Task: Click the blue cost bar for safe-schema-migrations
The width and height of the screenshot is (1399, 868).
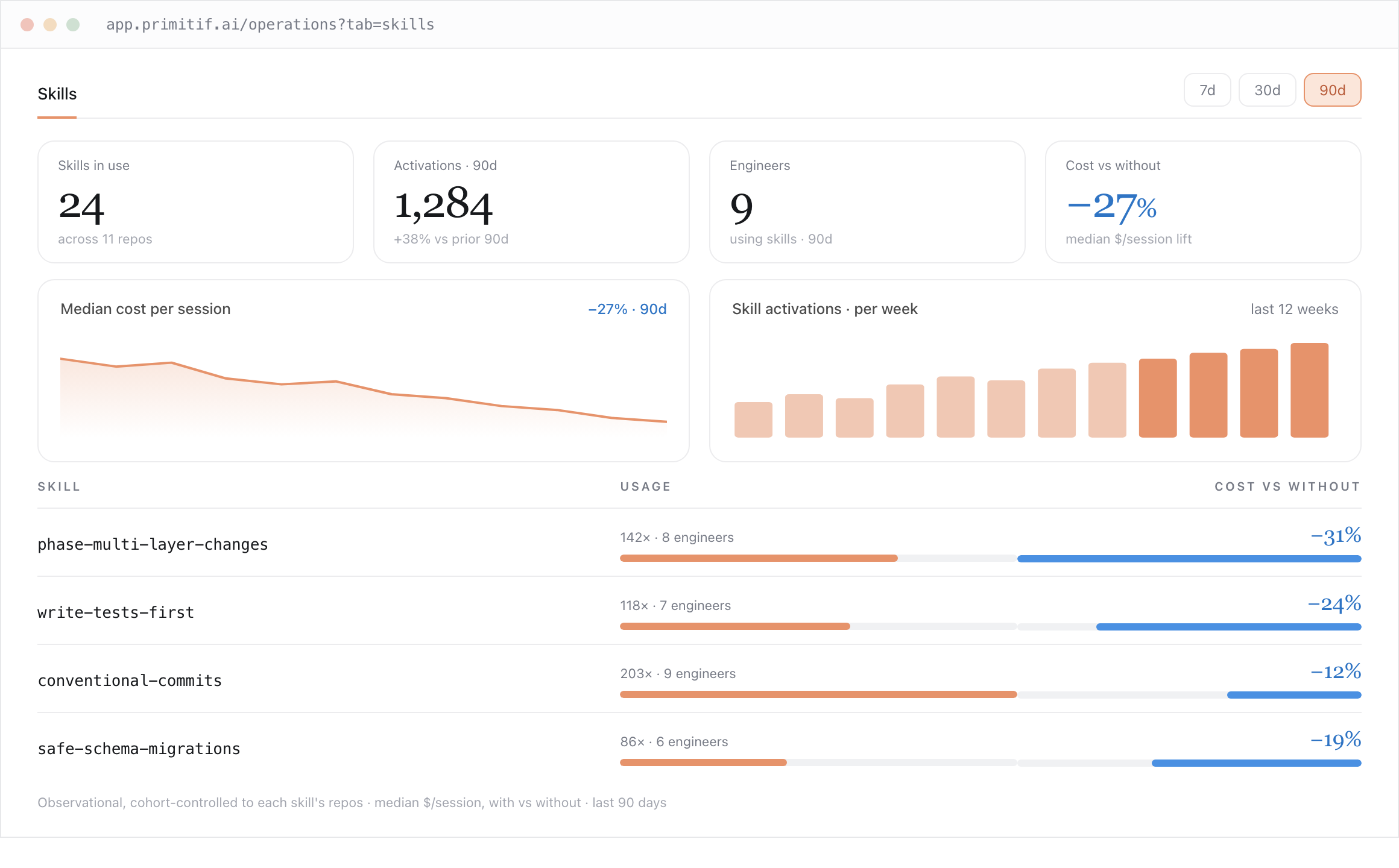Action: (1256, 763)
